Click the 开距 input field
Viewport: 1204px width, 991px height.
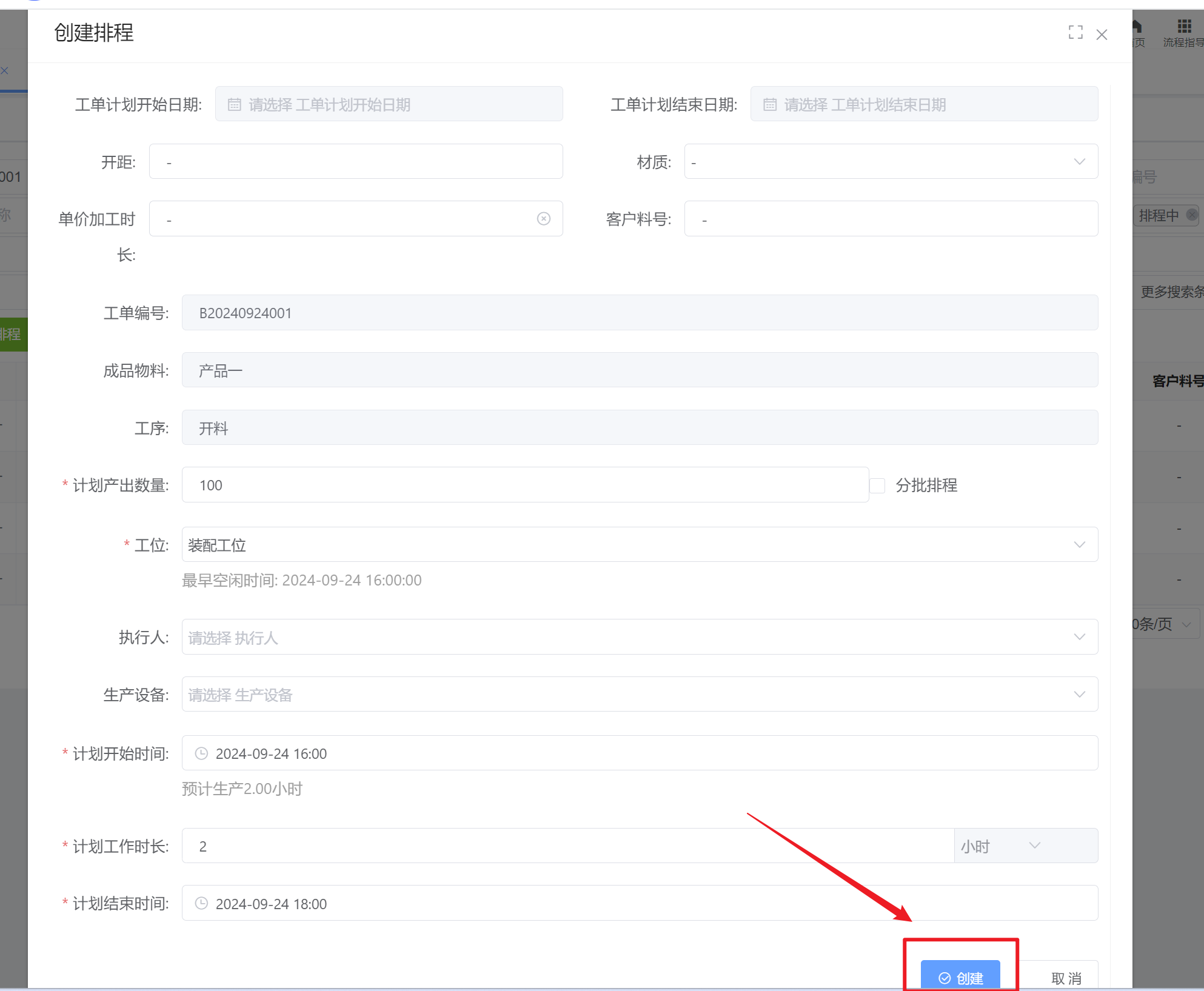coord(356,162)
